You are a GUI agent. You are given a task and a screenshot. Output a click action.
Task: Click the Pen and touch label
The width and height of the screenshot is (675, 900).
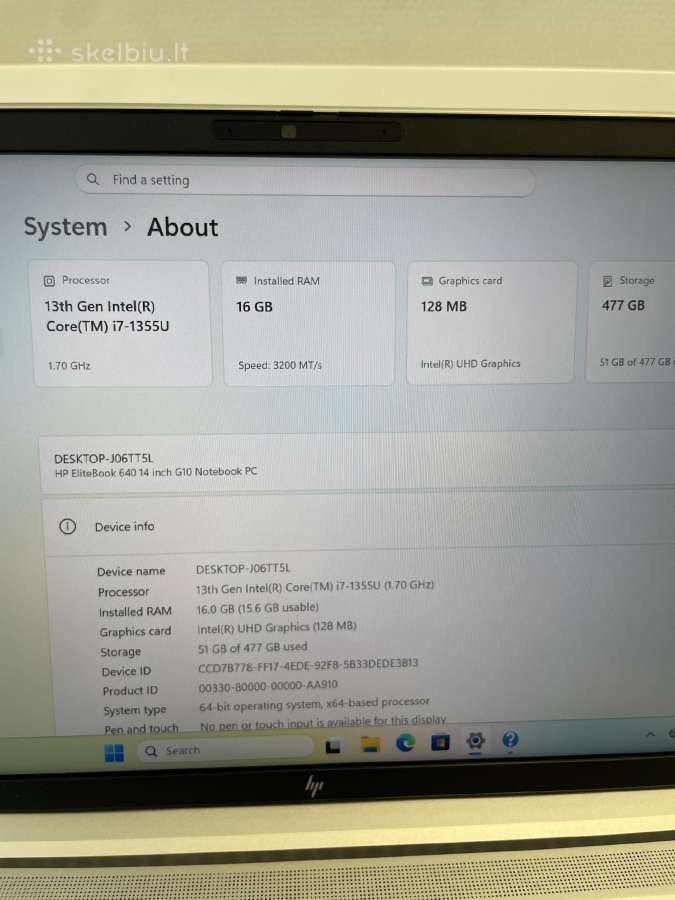(141, 728)
